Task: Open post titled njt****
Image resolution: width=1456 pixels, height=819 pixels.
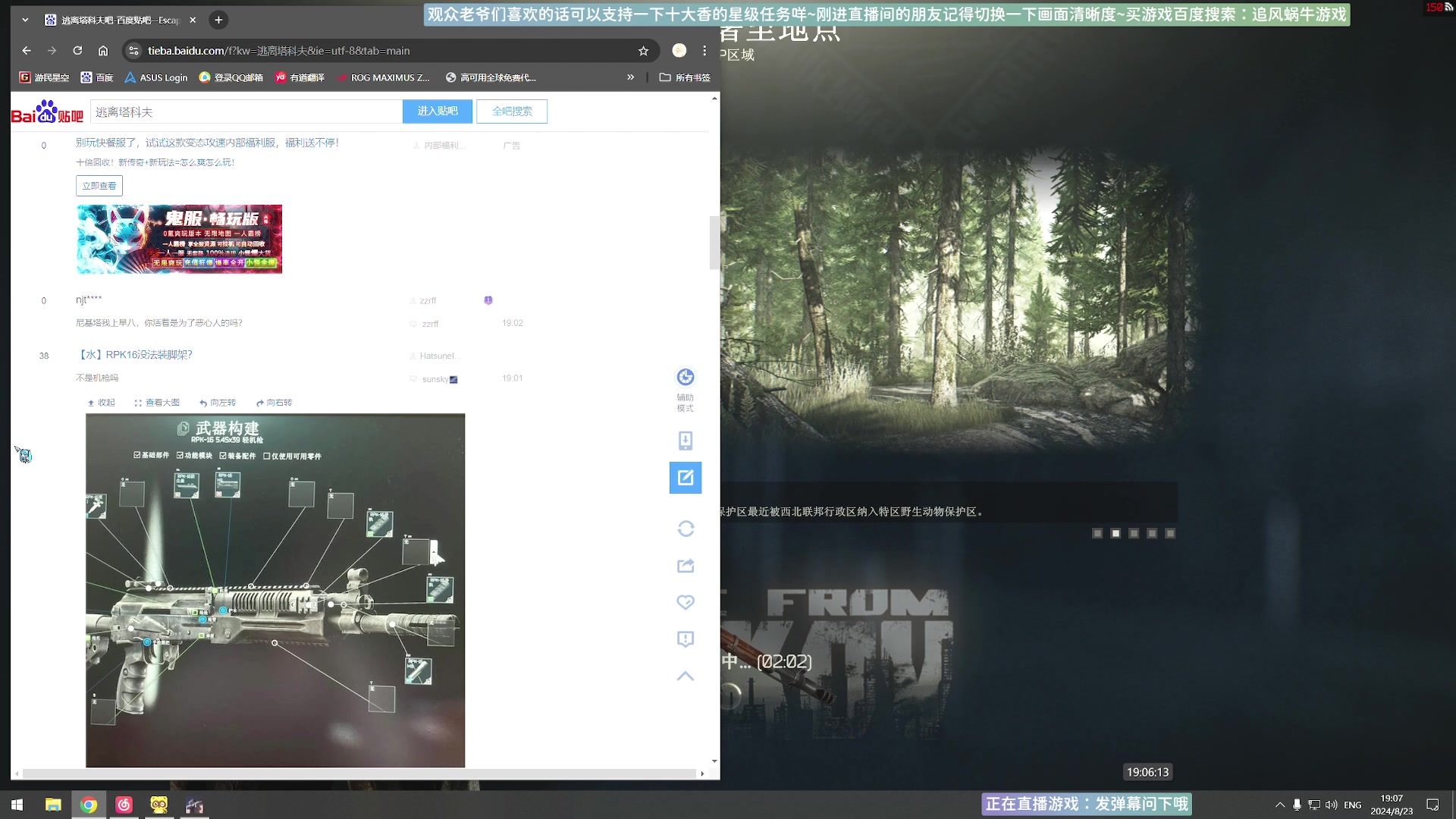Action: 89,300
